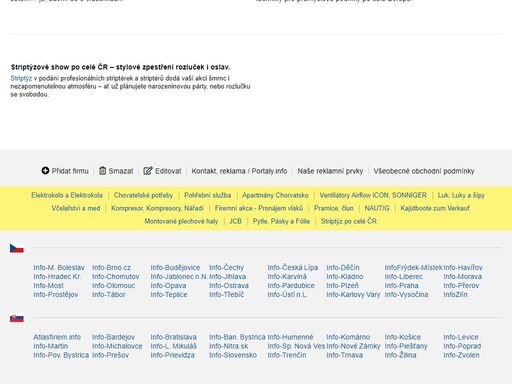Screen dimensions: 512x384
Task: Open Info-Ostrava link
Action: tap(229, 286)
